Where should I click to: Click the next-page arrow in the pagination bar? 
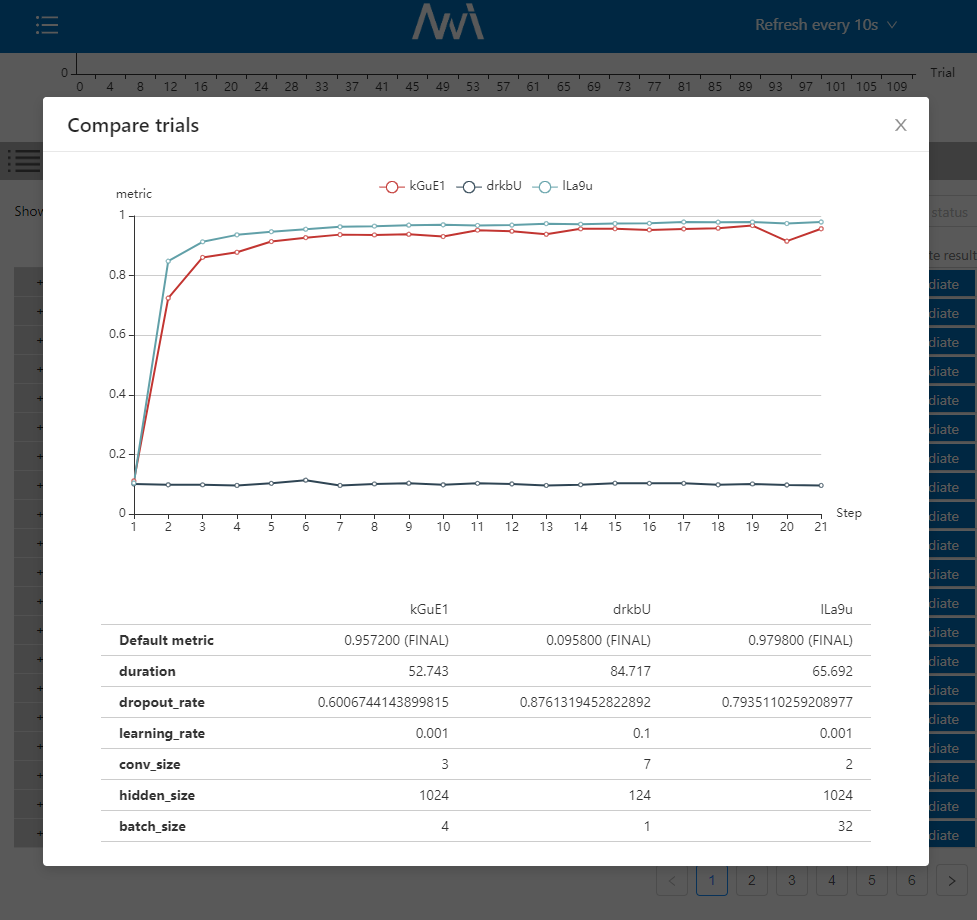point(951,880)
